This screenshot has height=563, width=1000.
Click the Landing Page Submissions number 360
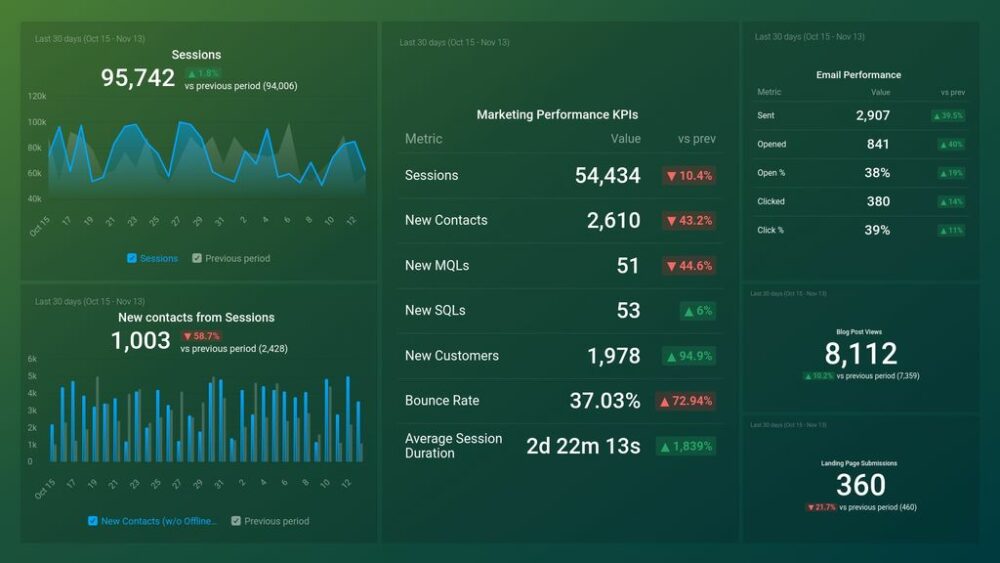(x=860, y=485)
